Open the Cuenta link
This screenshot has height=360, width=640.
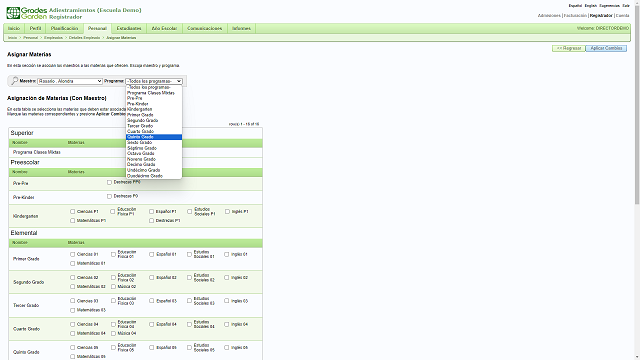coord(622,16)
